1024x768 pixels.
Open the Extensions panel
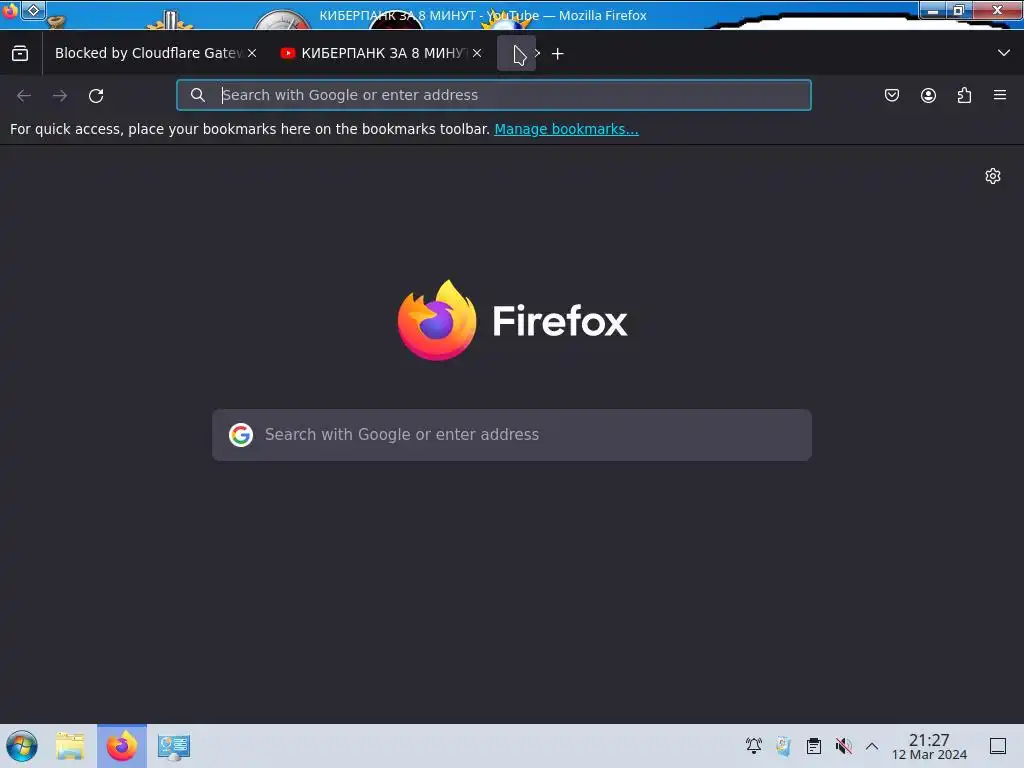click(964, 96)
